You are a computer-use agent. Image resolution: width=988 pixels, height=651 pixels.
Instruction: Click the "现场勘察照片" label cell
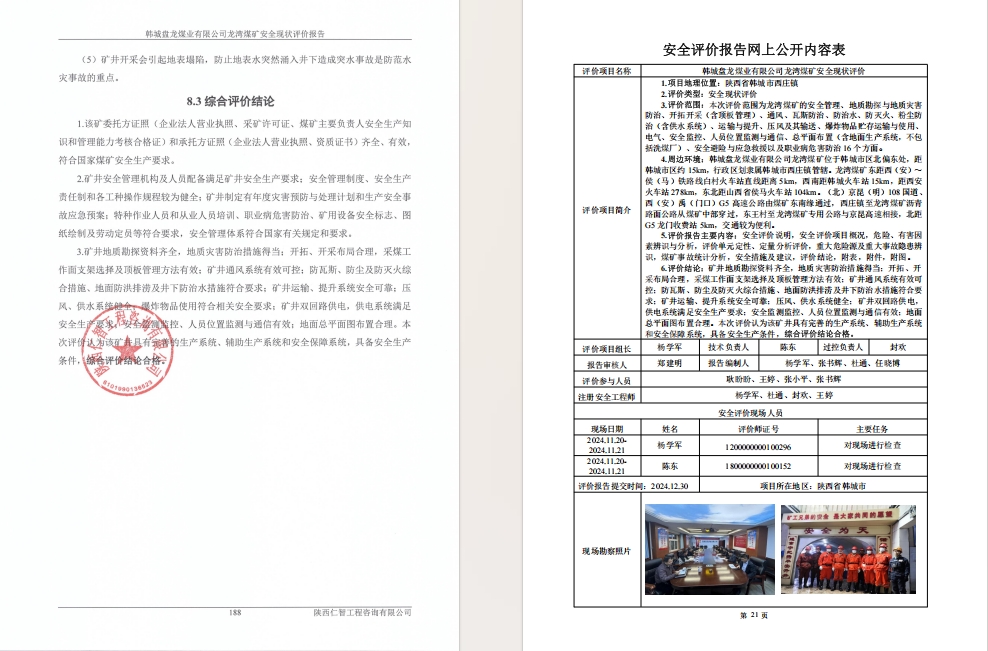607,551
